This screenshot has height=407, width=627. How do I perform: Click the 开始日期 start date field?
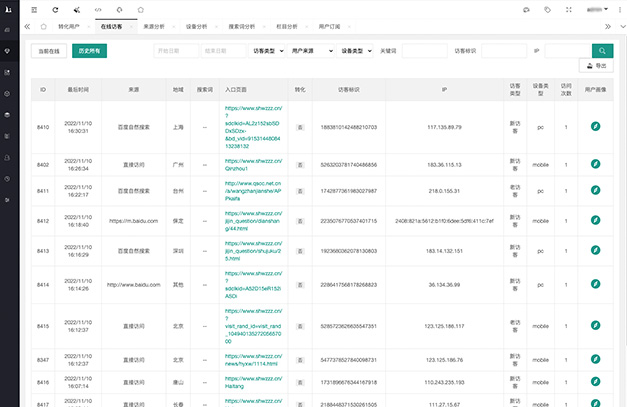[174, 50]
